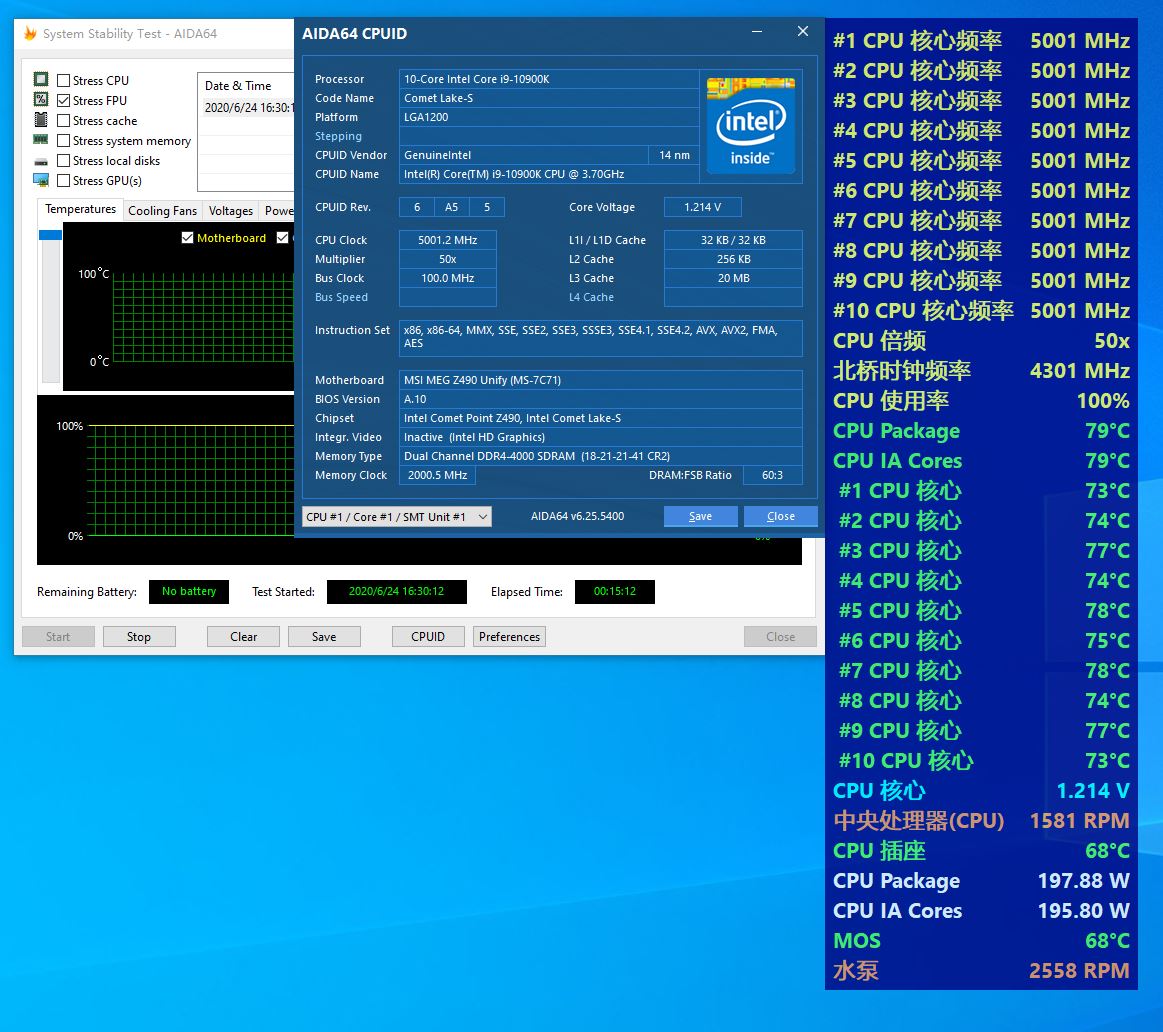Toggle the Motherboard legend checkbox on the temperature graph
The height and width of the screenshot is (1032, 1163).
pos(186,238)
